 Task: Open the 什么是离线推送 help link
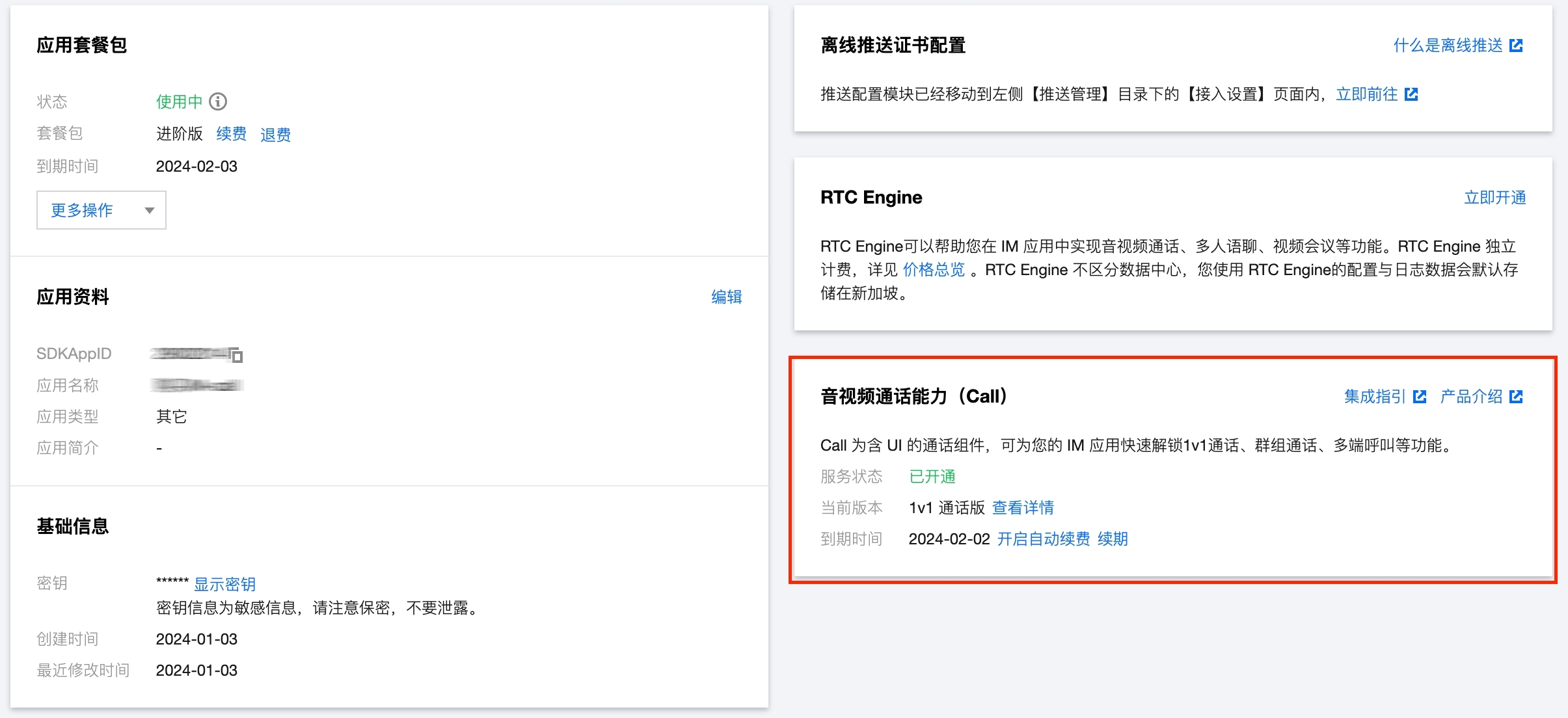click(1448, 46)
